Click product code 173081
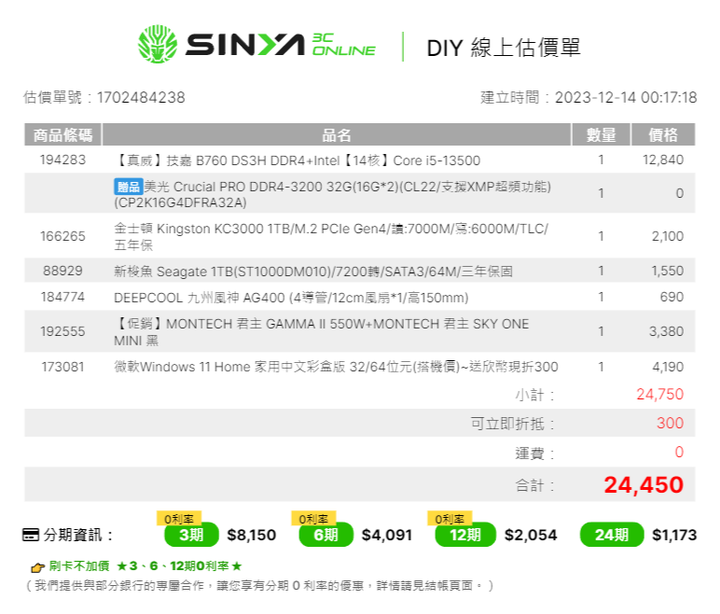The width and height of the screenshot is (720, 614). (63, 367)
